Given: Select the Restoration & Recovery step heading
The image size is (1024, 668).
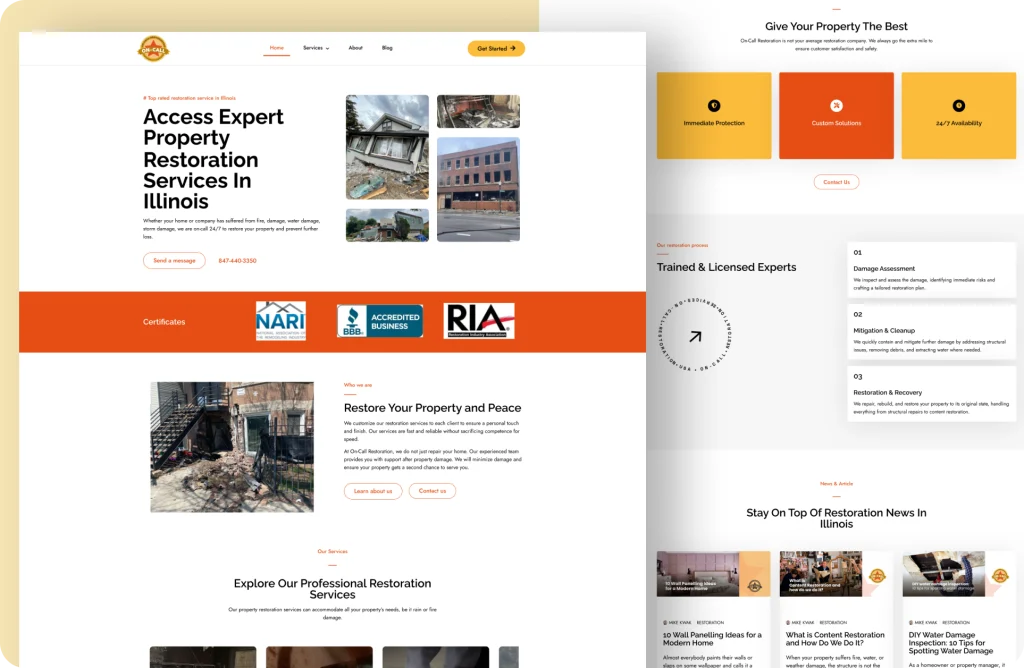Looking at the screenshot, I should click(888, 392).
